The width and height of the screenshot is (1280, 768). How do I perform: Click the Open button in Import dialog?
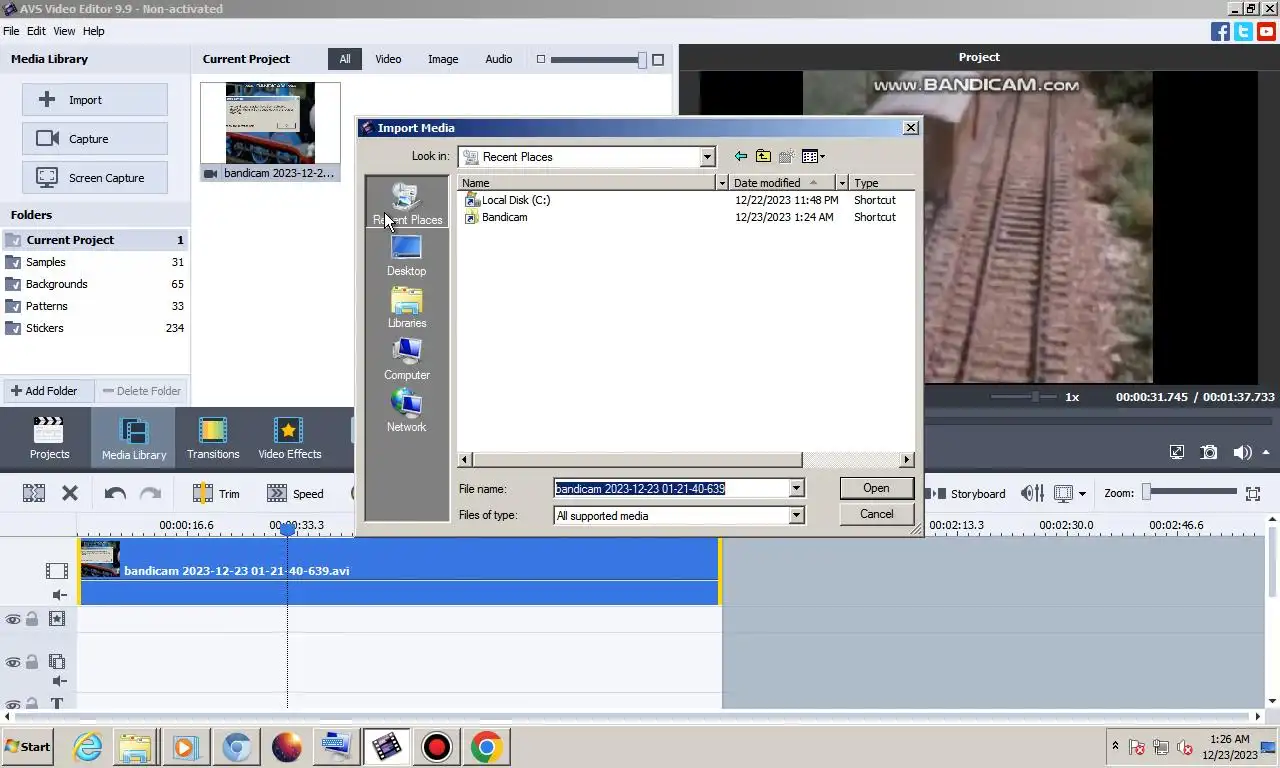[x=876, y=488]
